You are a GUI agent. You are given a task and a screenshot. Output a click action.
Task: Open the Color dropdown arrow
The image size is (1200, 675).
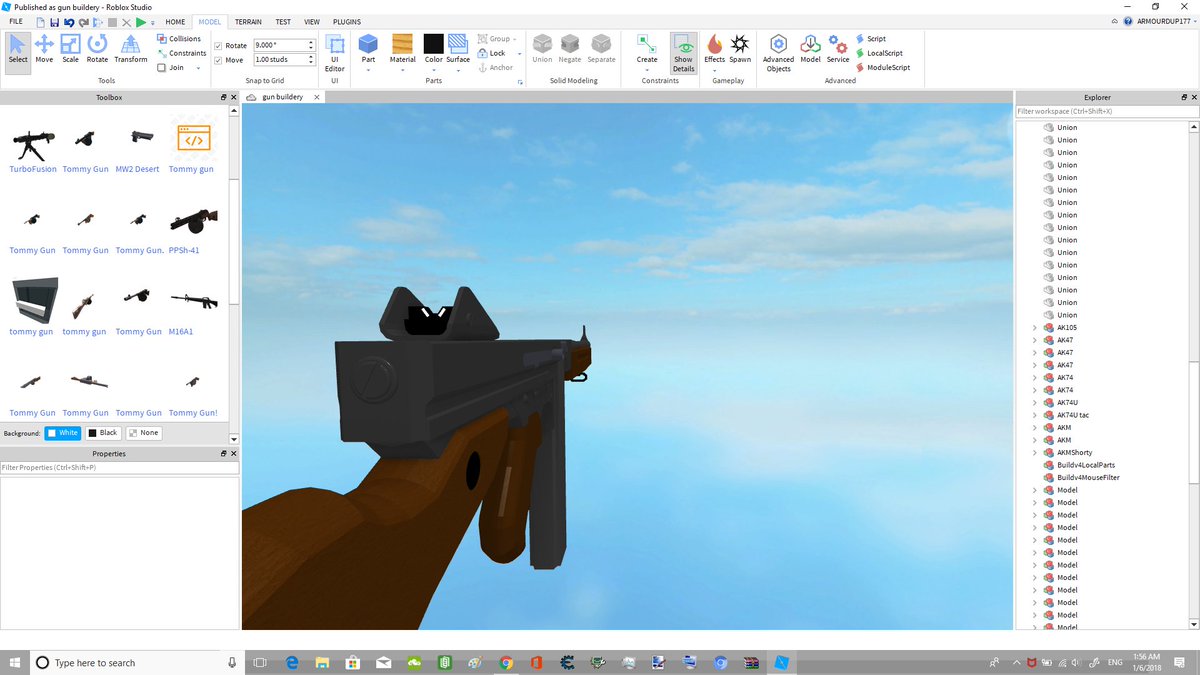(x=433, y=70)
